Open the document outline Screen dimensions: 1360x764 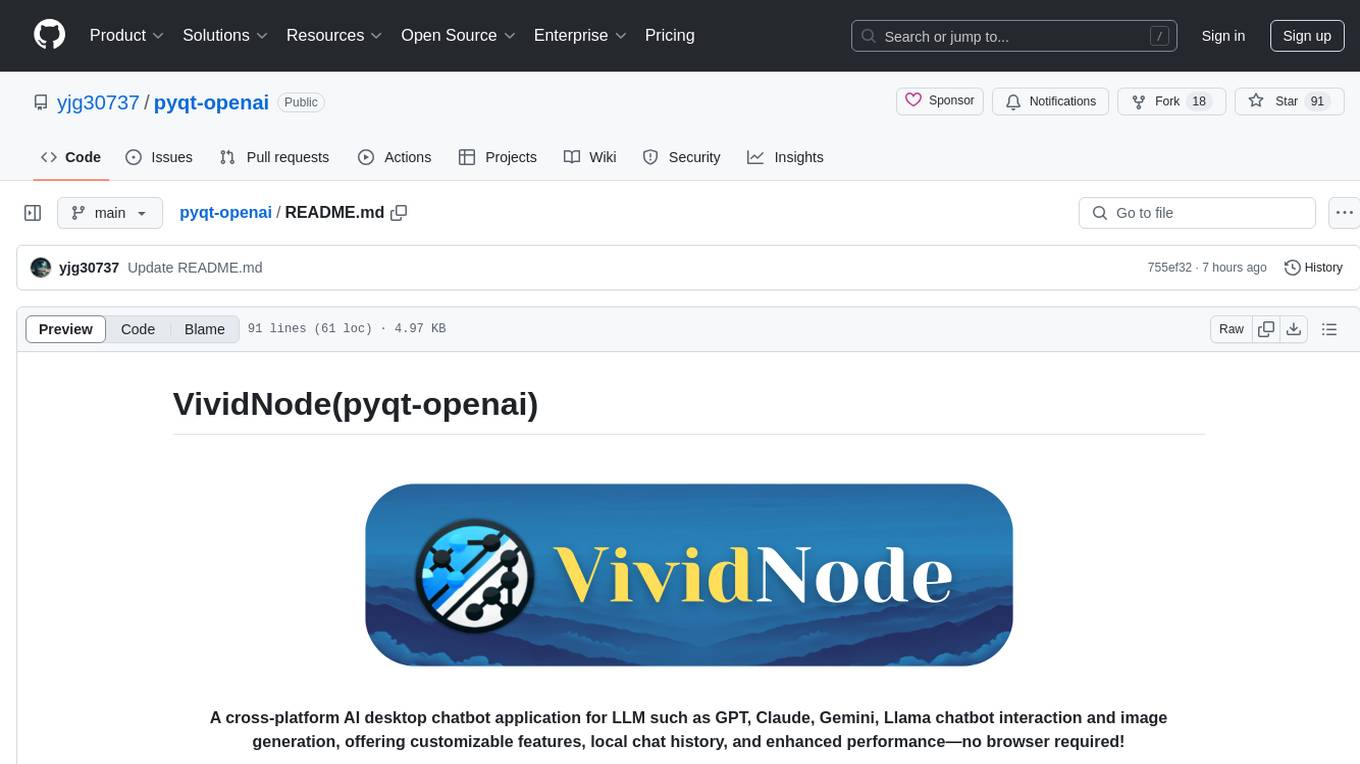coord(1329,329)
